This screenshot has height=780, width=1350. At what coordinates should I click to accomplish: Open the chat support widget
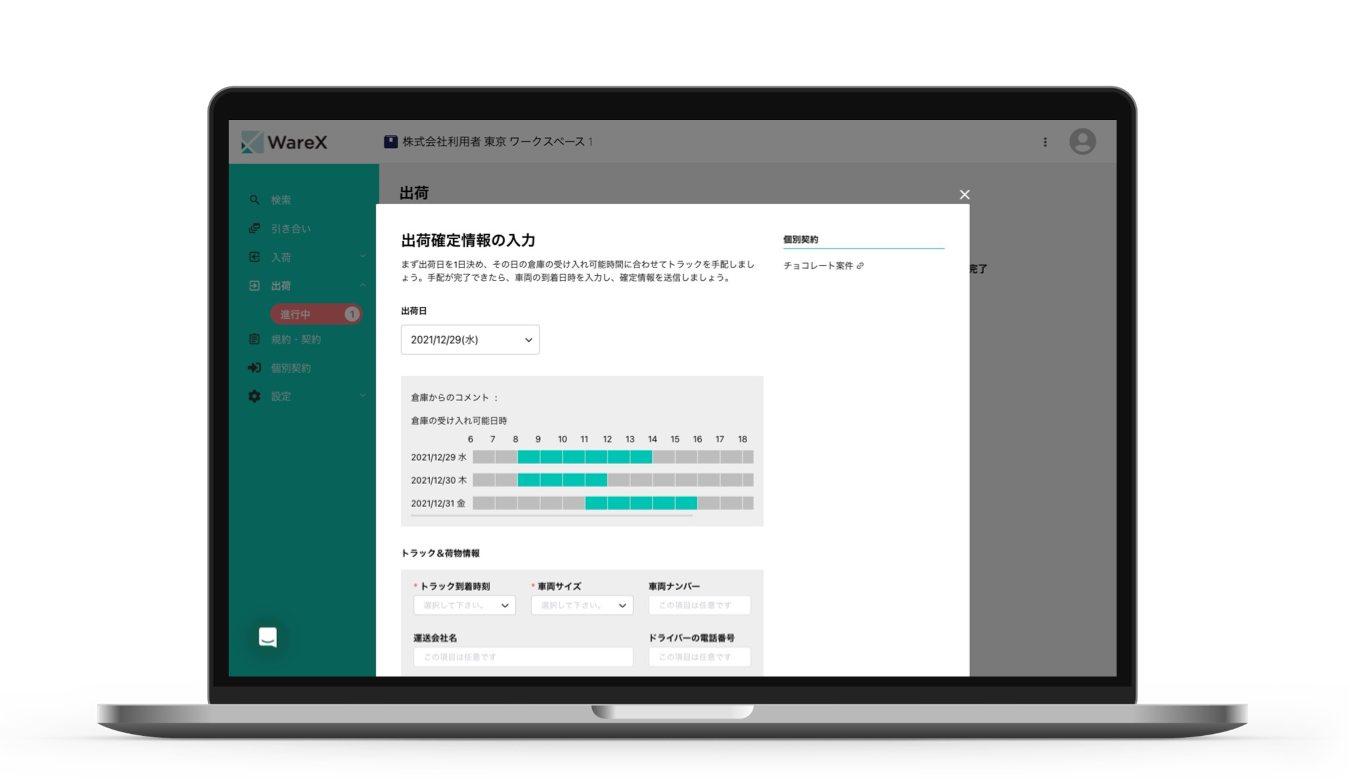267,638
